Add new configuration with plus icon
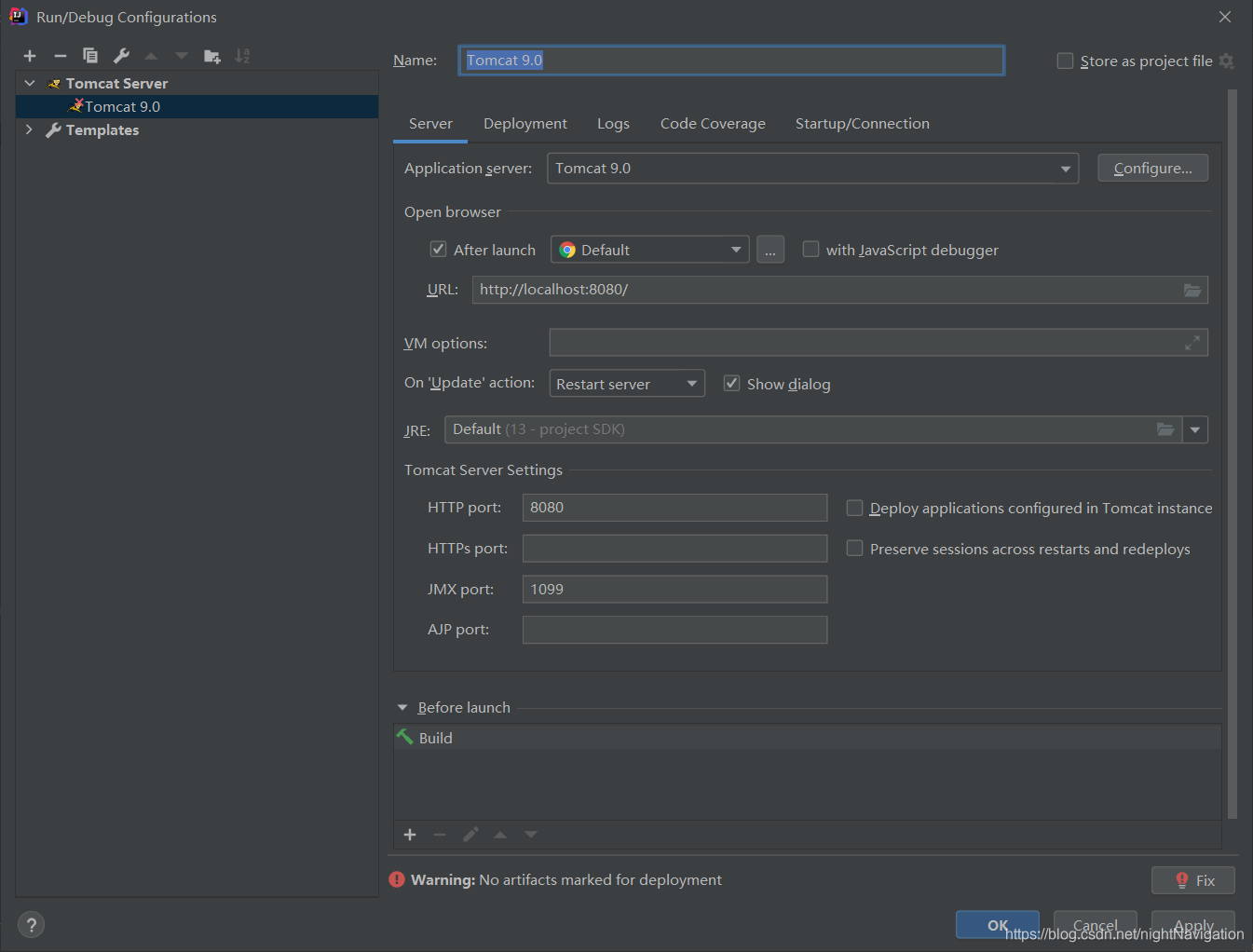This screenshot has width=1253, height=952. [30, 56]
